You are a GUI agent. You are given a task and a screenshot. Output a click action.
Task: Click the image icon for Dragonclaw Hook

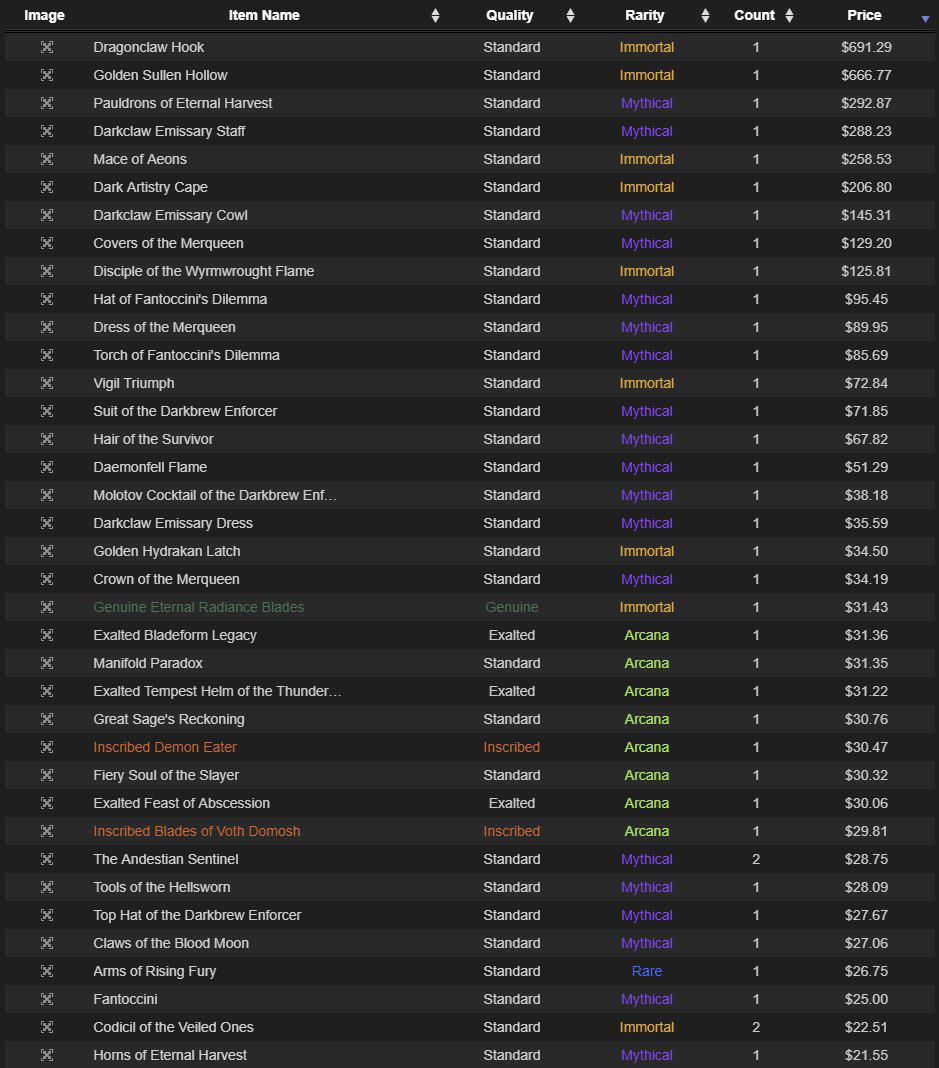click(x=46, y=47)
